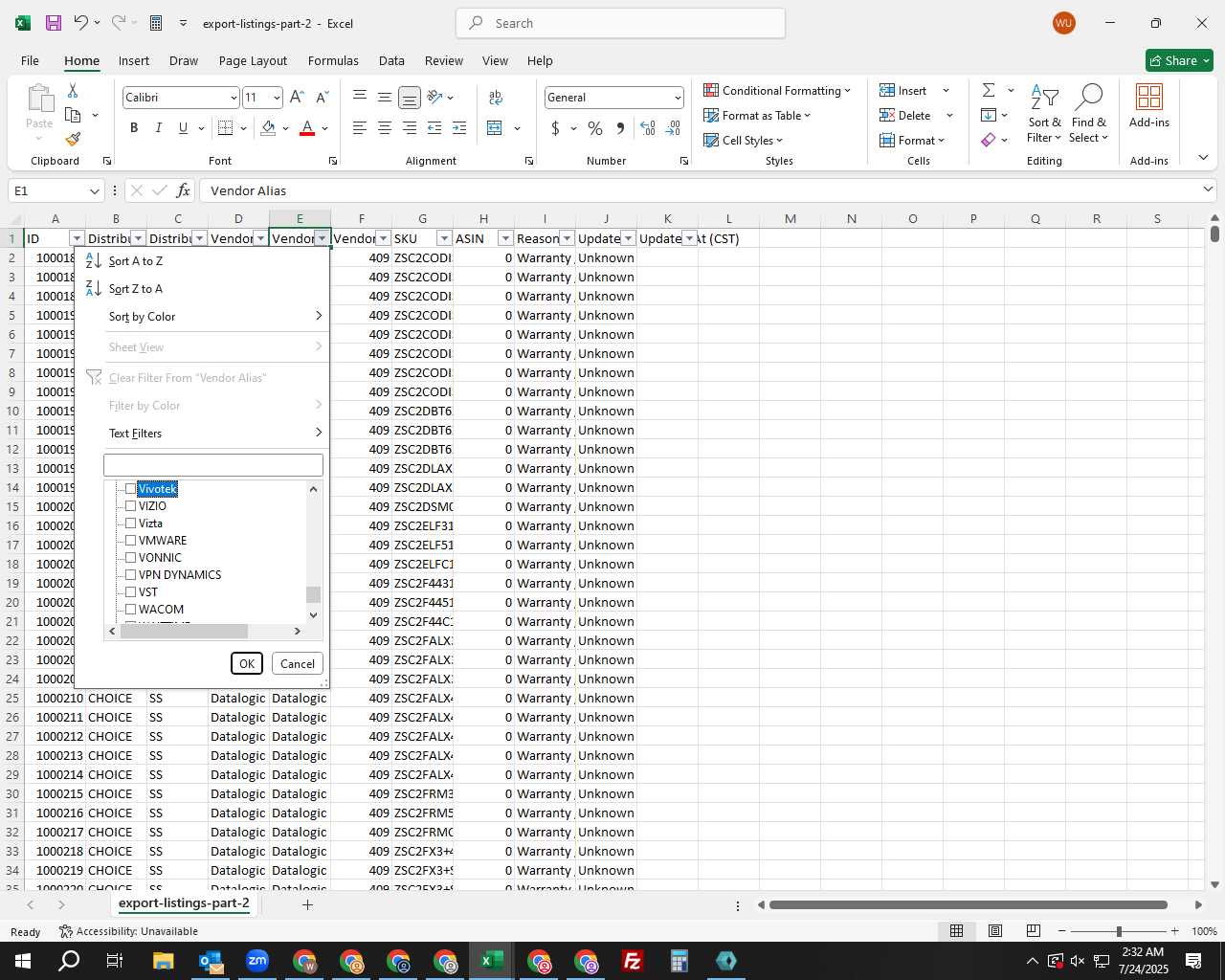Image resolution: width=1225 pixels, height=980 pixels.
Task: Check the VONNIC filter checkbox
Action: [x=131, y=558]
